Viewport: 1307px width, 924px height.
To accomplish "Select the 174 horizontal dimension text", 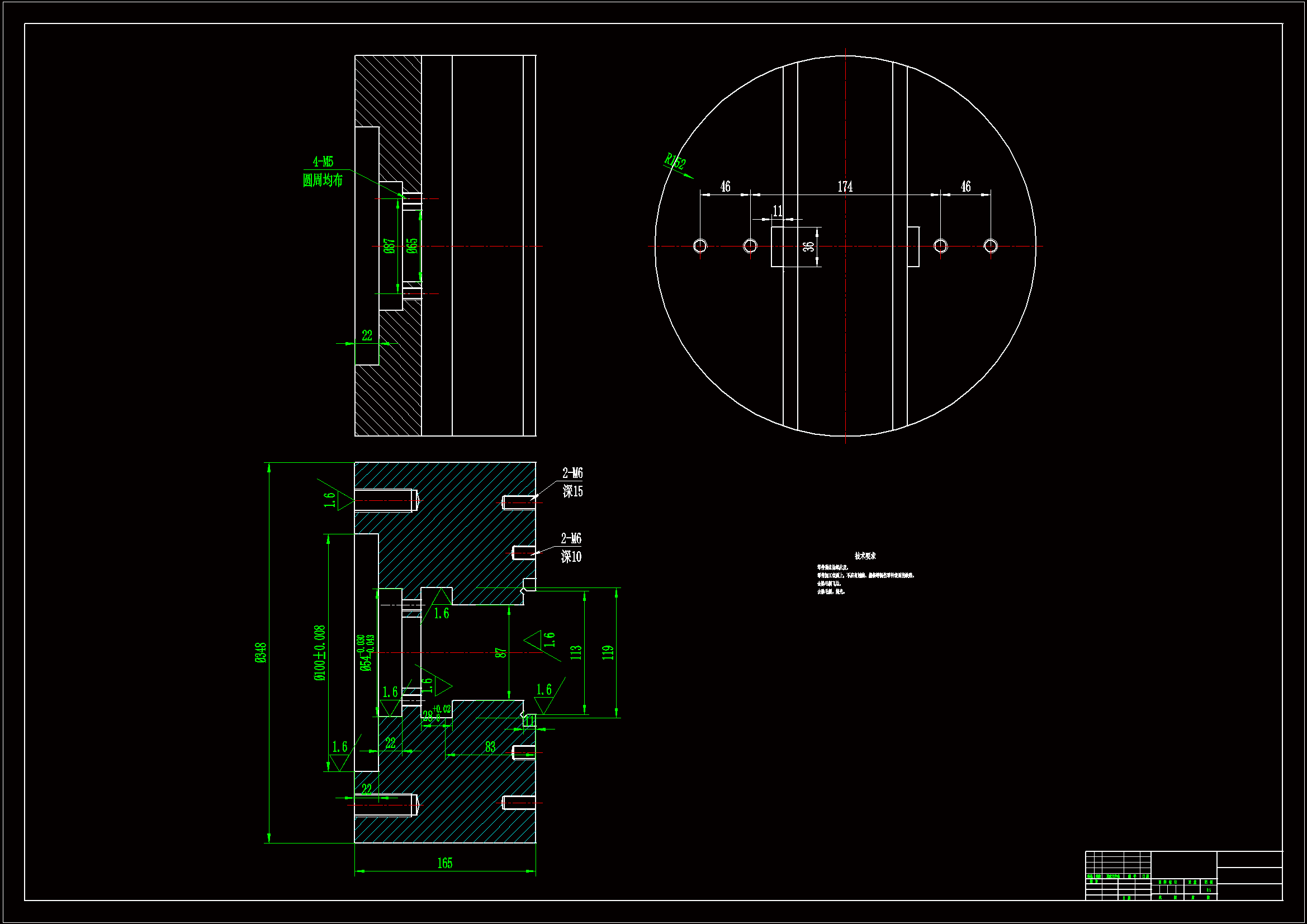I will tap(845, 187).
